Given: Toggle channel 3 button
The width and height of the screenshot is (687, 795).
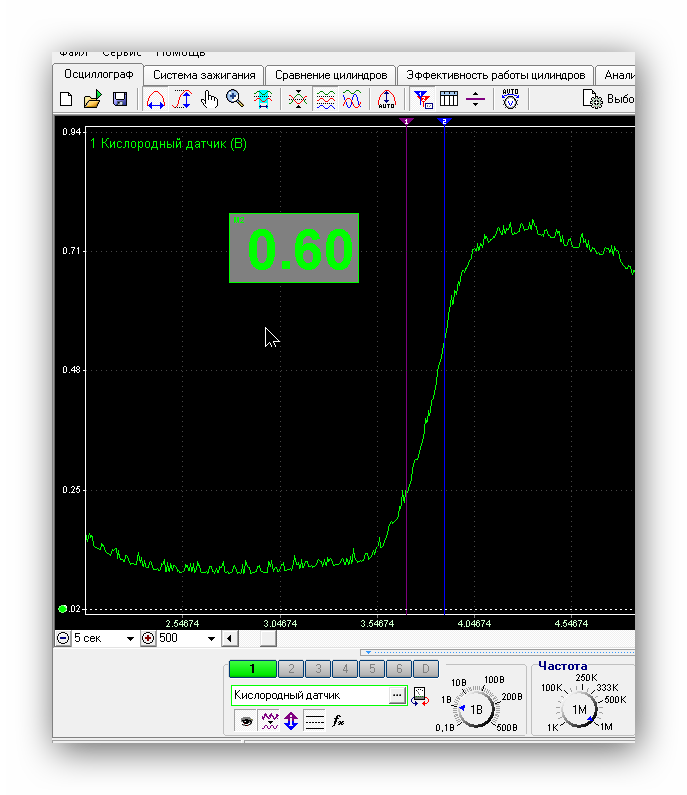Looking at the screenshot, I should point(318,669).
